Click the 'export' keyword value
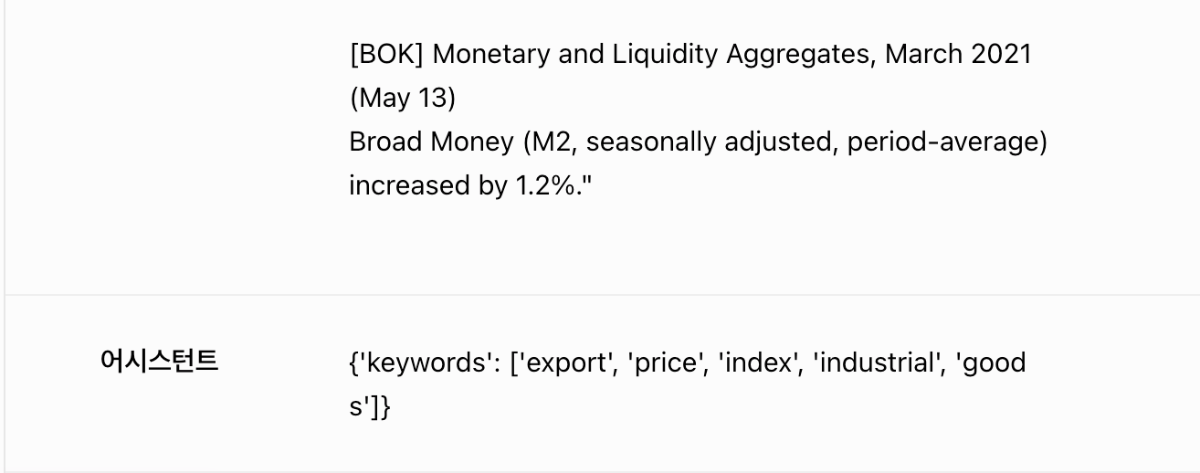Image resolution: width=1200 pixels, height=473 pixels. 566,363
